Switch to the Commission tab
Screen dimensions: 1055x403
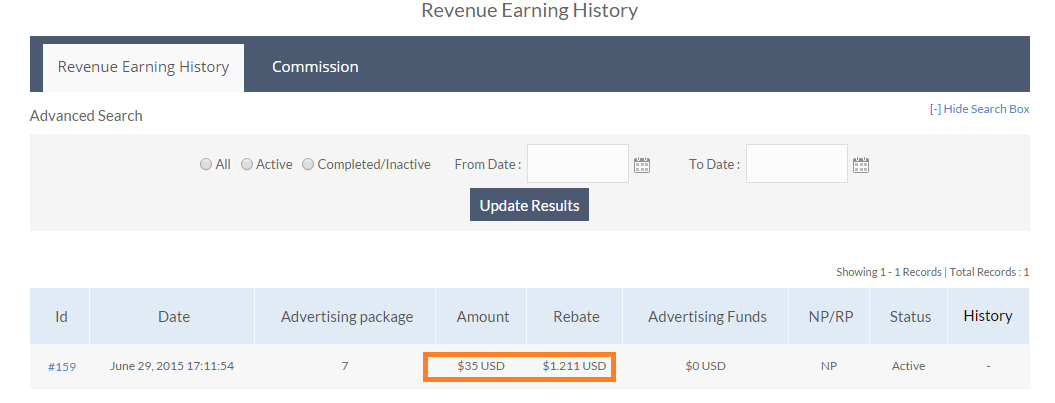[x=315, y=67]
